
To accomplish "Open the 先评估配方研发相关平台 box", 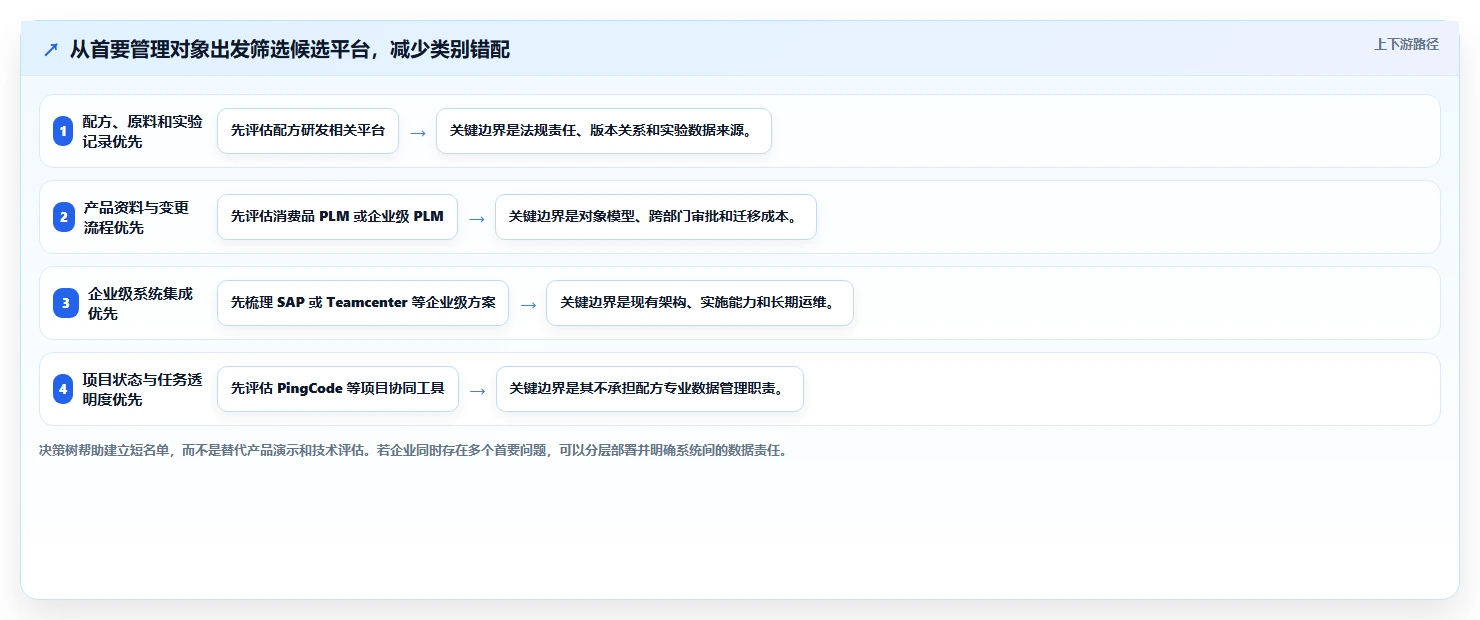I will (x=308, y=131).
